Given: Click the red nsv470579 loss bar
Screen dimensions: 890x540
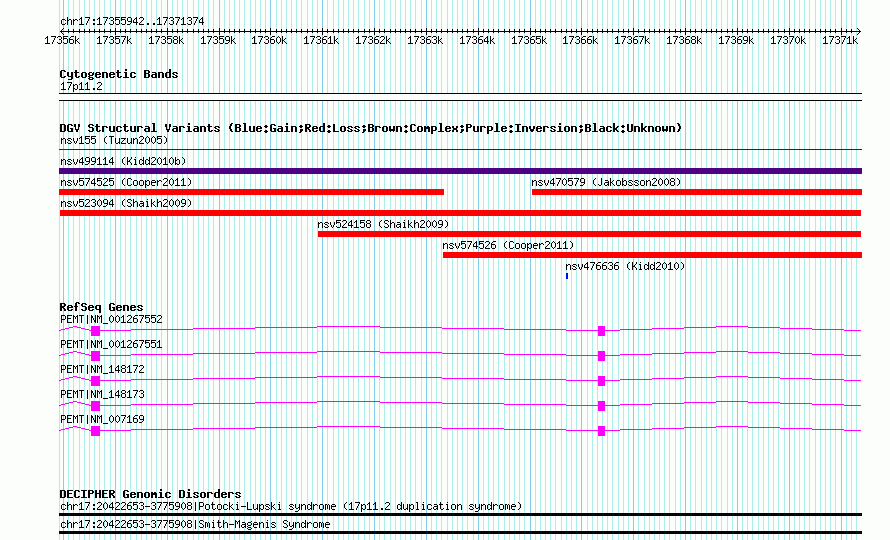Looking at the screenshot, I should tap(697, 192).
